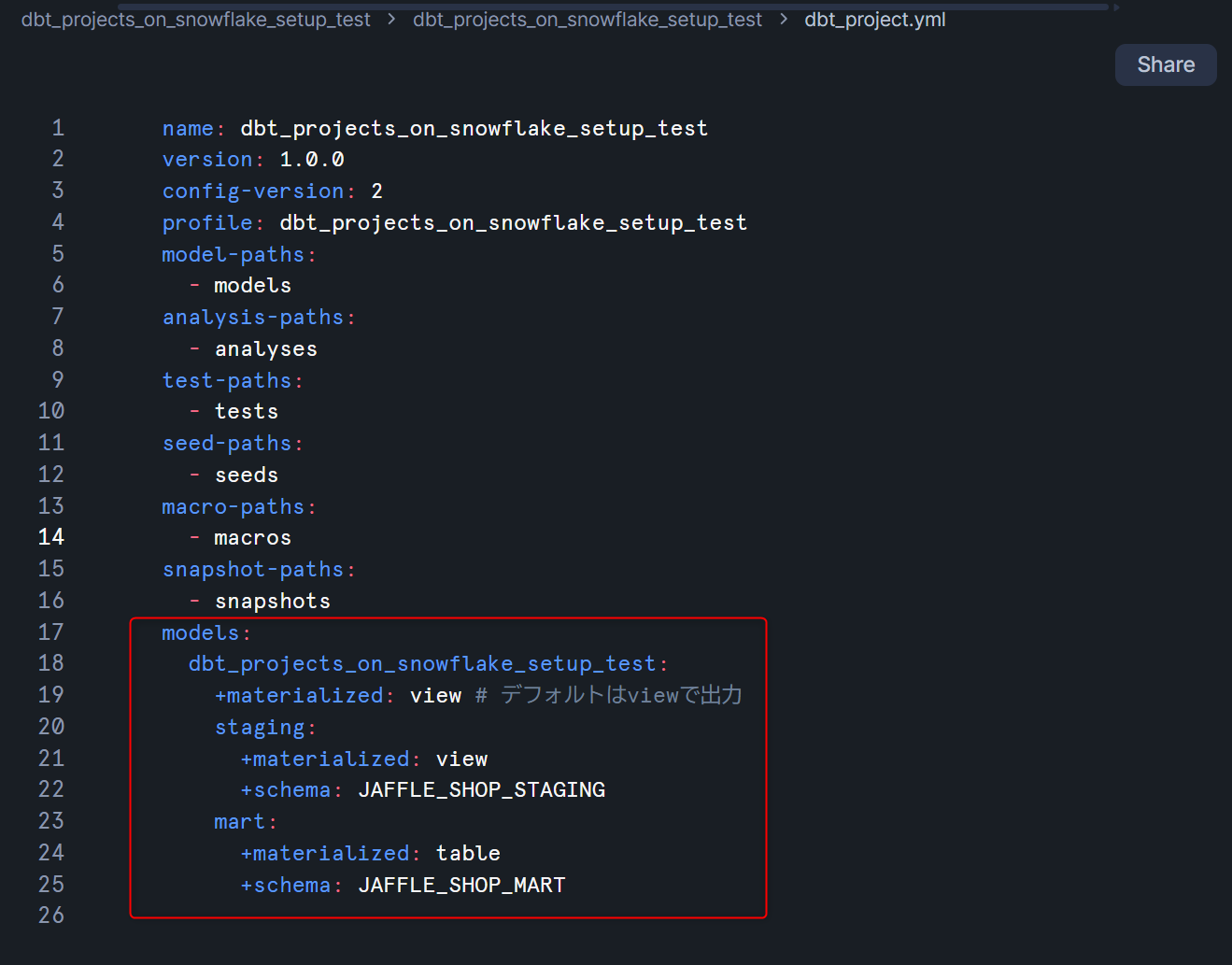This screenshot has width=1232, height=965.
Task: Click line number 14 in the gutter
Action: tap(51, 537)
